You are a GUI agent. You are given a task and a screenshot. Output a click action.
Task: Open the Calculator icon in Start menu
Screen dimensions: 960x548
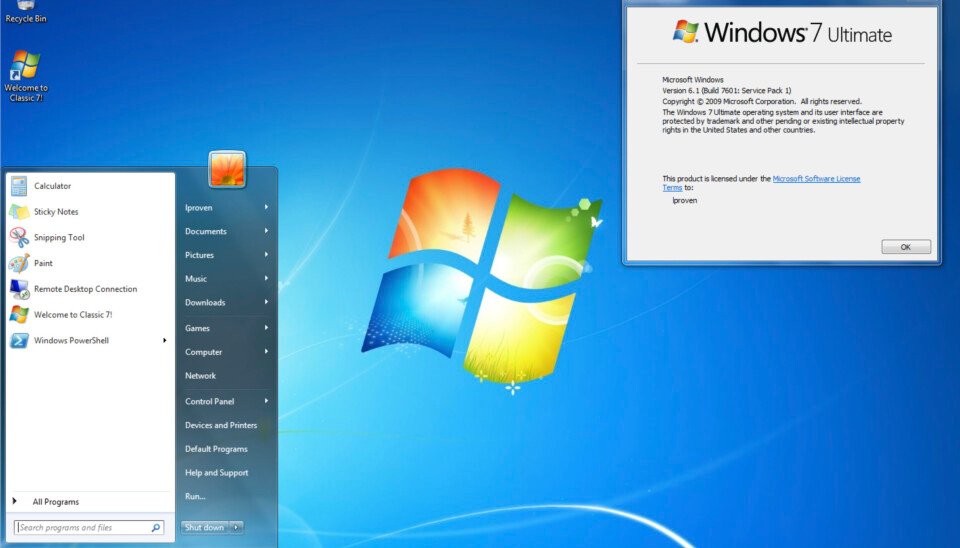point(19,186)
